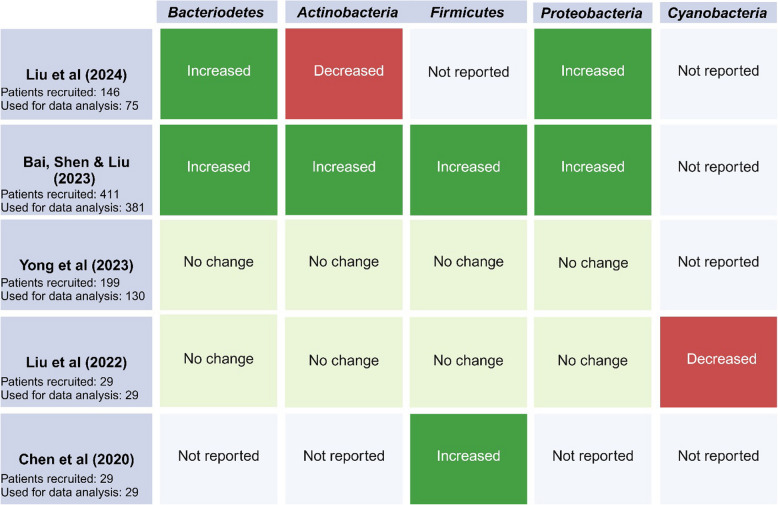Select Liu et al (2022) Bacteriodetes No change cell
The image size is (778, 505).
point(218,359)
